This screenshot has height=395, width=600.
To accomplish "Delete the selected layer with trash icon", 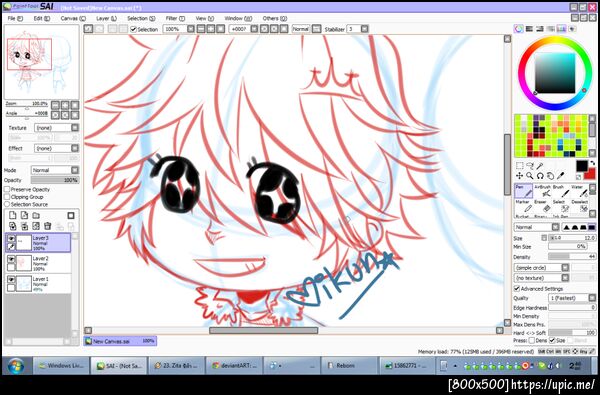I will point(47,226).
